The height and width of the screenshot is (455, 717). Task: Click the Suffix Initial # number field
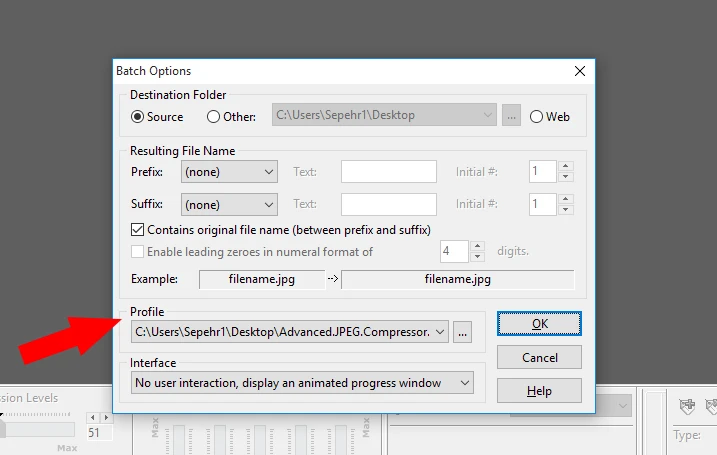(x=543, y=204)
